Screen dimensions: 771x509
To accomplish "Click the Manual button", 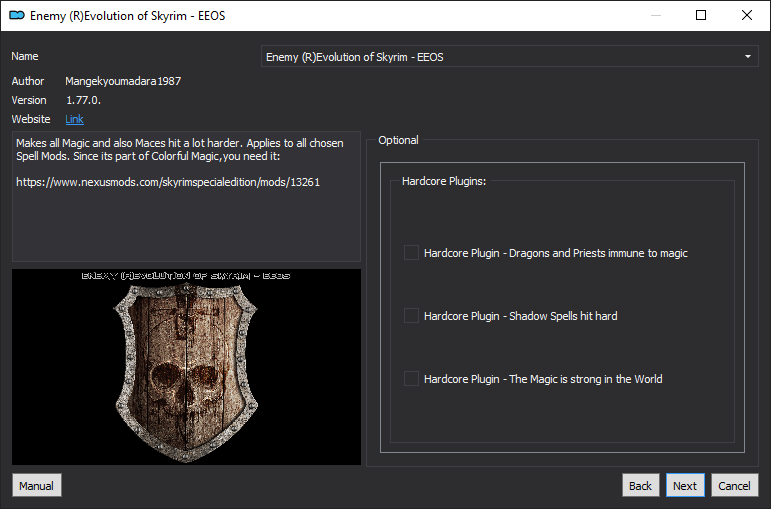I will pos(36,485).
